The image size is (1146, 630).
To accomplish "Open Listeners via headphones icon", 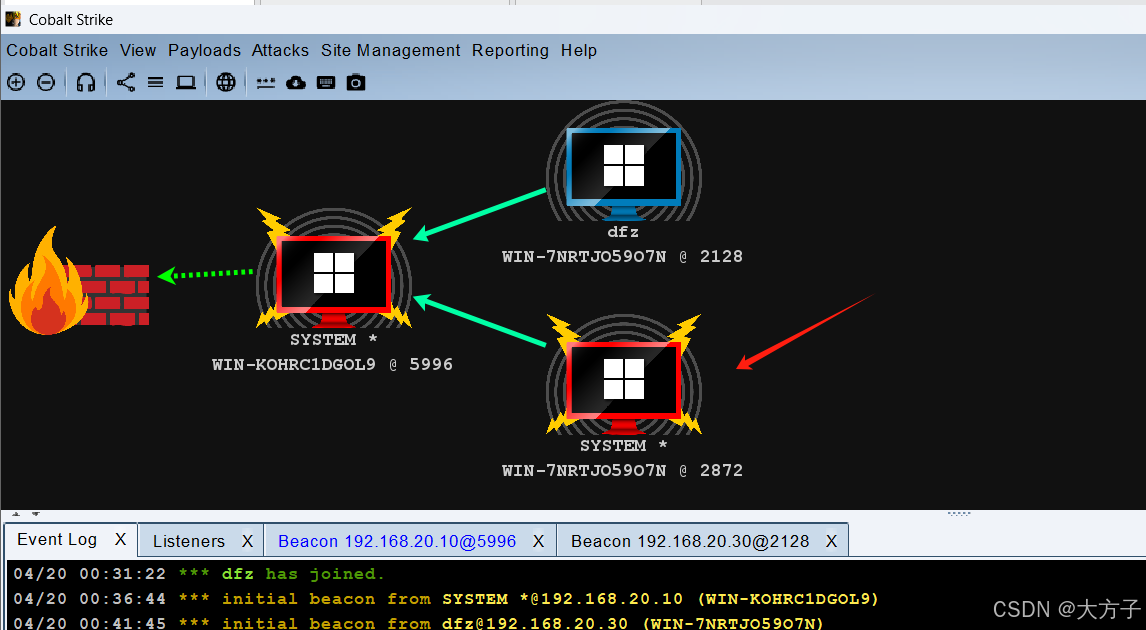I will (86, 83).
